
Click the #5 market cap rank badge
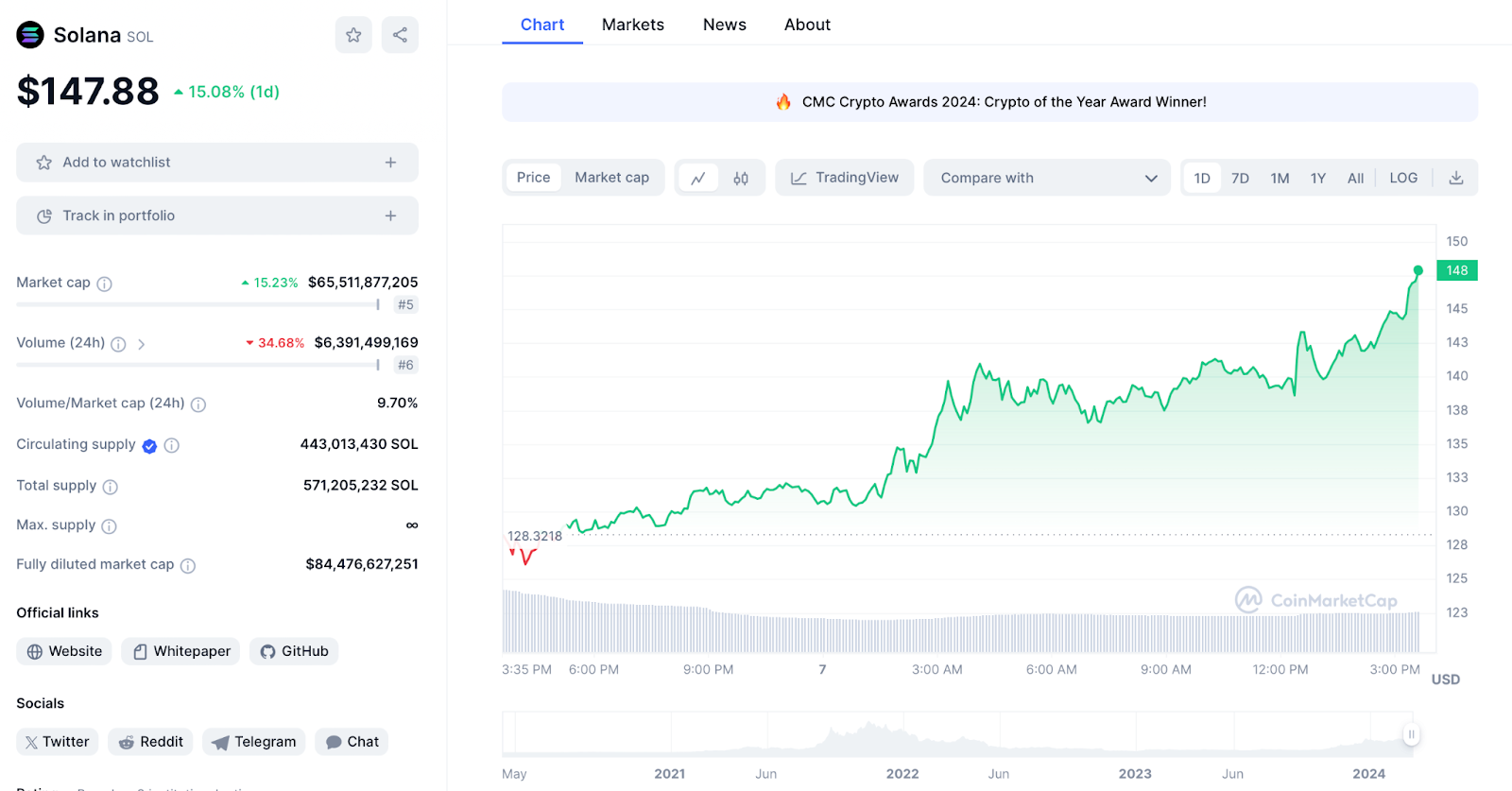405,304
